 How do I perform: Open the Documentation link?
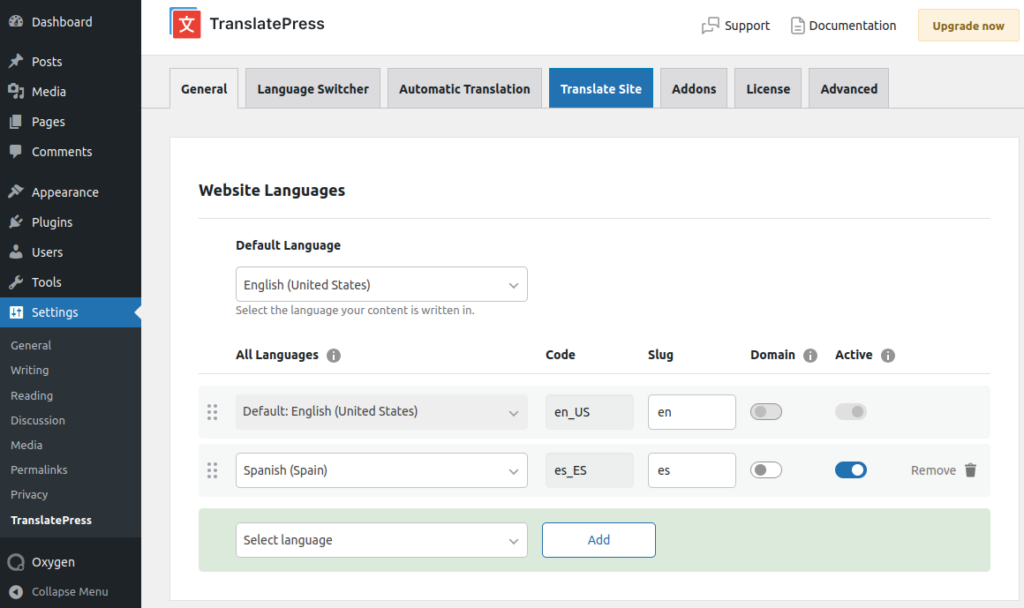[x=843, y=26]
